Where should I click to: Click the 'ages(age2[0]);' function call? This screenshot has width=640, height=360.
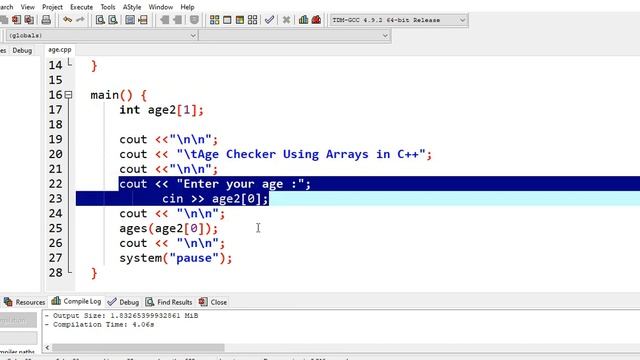tap(169, 228)
